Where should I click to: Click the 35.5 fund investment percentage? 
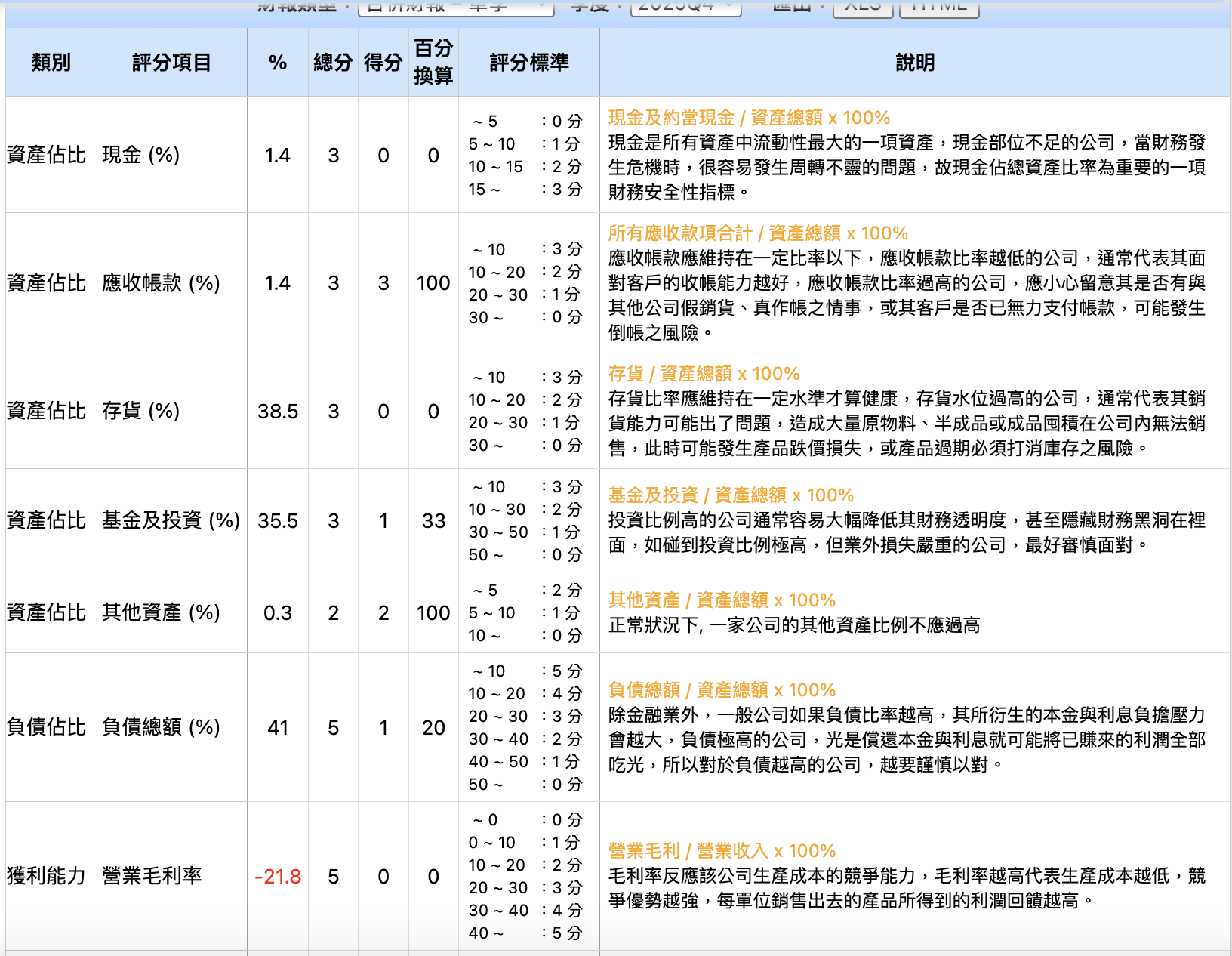(x=278, y=520)
